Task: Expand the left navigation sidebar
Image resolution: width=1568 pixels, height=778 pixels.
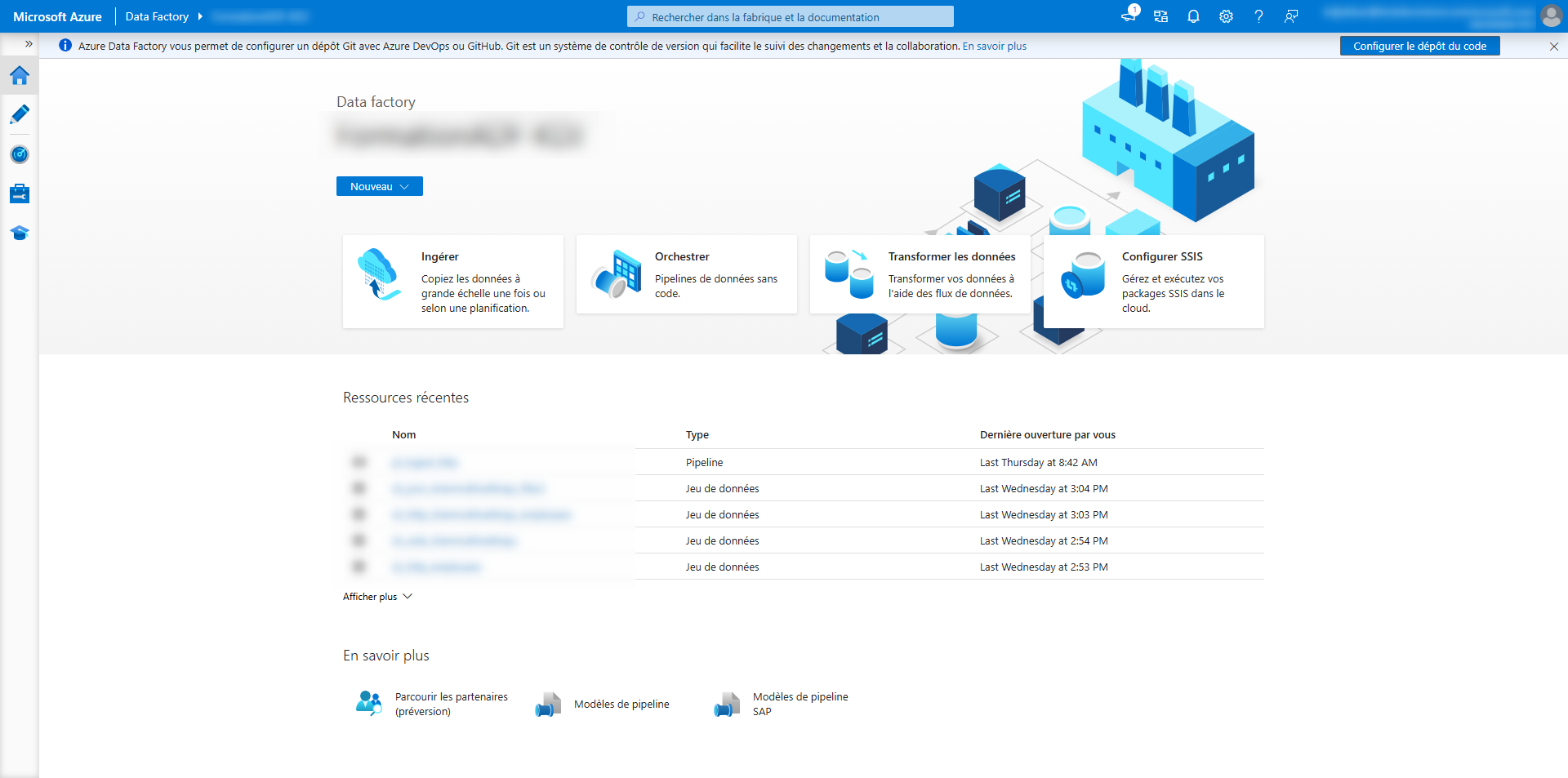Action: (29, 44)
